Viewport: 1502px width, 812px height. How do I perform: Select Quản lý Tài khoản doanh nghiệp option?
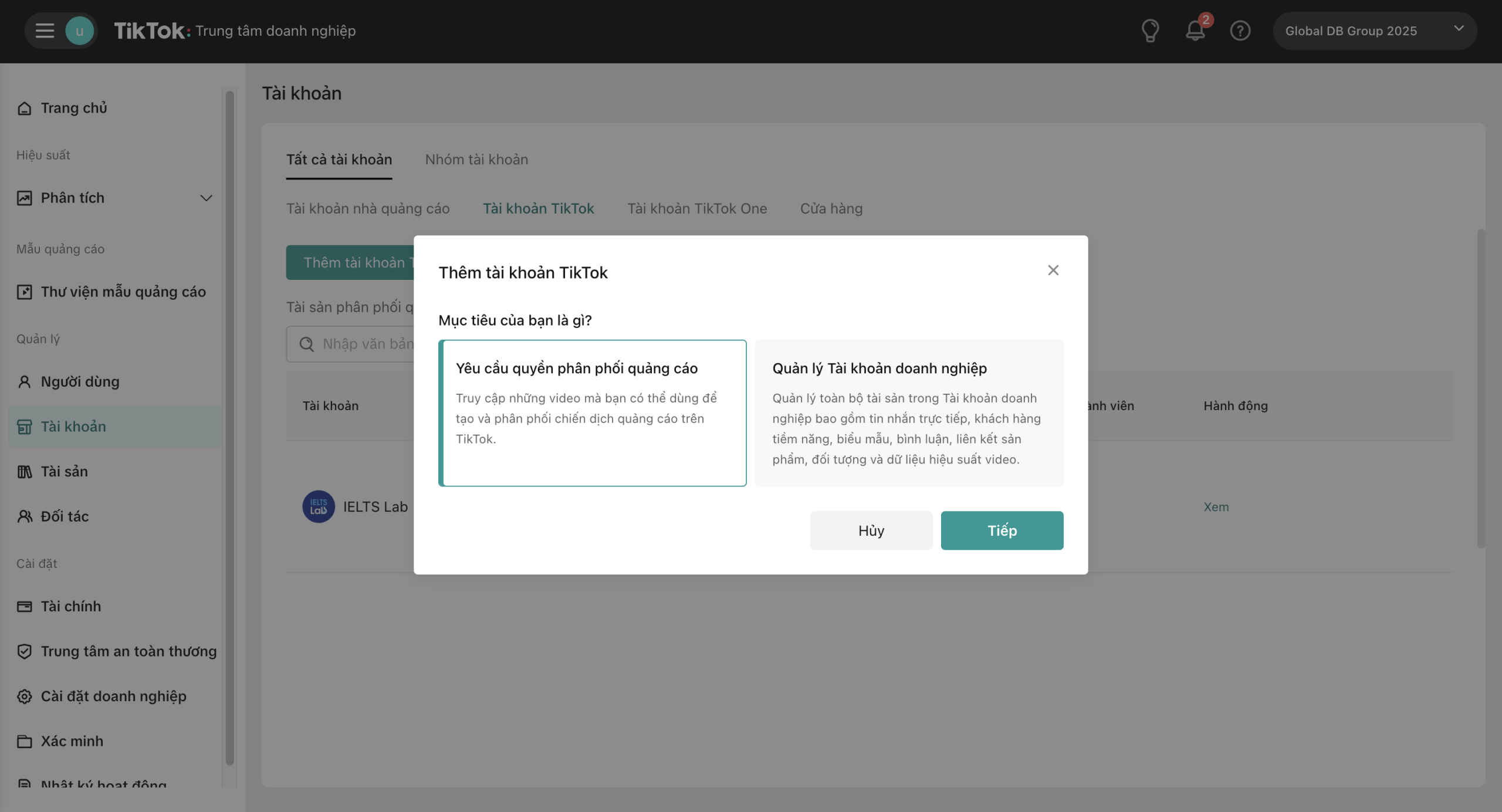[x=908, y=412]
